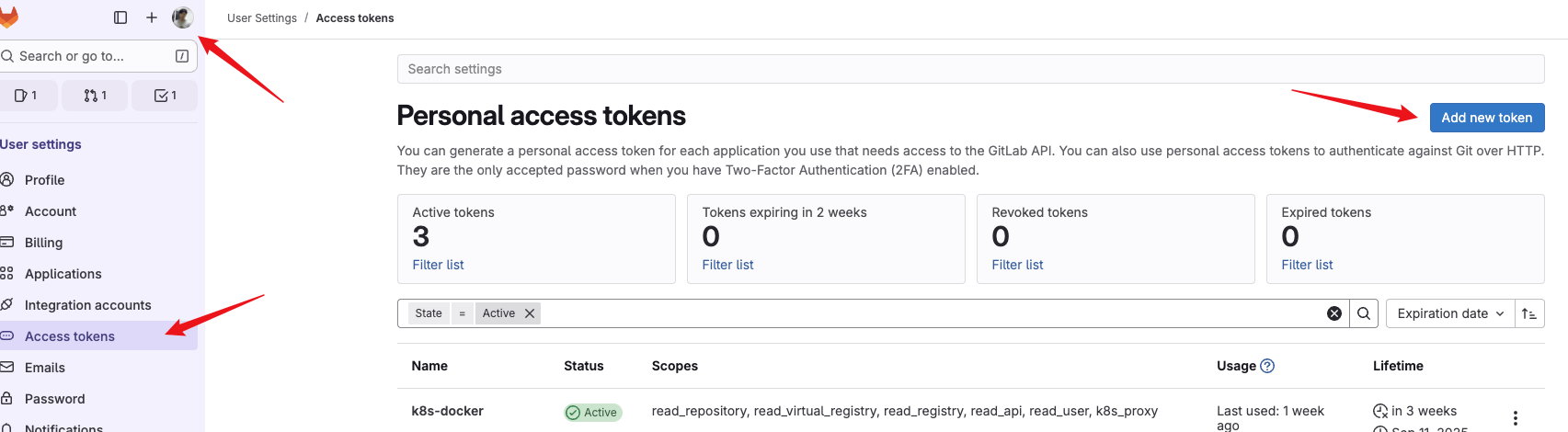Screen dimensions: 1568x432
Task: Click the GitLab fox logo
Action: 8,17
